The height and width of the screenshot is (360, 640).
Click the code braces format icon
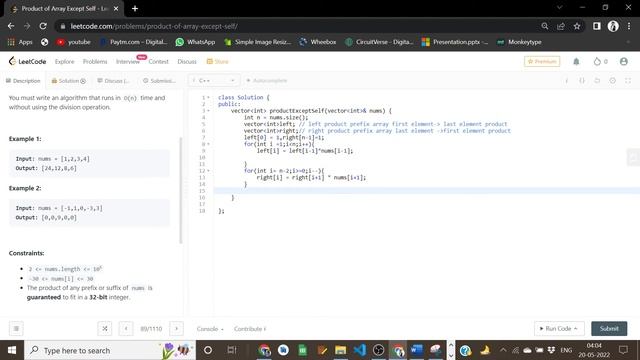point(582,81)
